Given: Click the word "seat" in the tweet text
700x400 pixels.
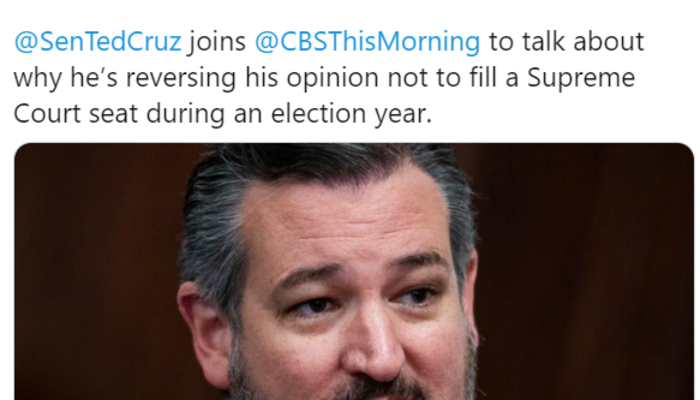Looking at the screenshot, I should [111, 113].
